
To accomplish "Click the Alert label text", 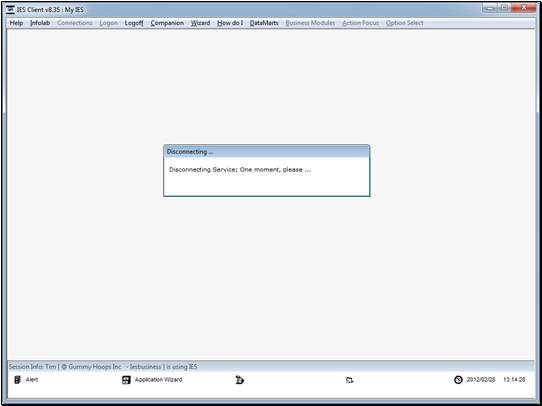I will [32, 380].
